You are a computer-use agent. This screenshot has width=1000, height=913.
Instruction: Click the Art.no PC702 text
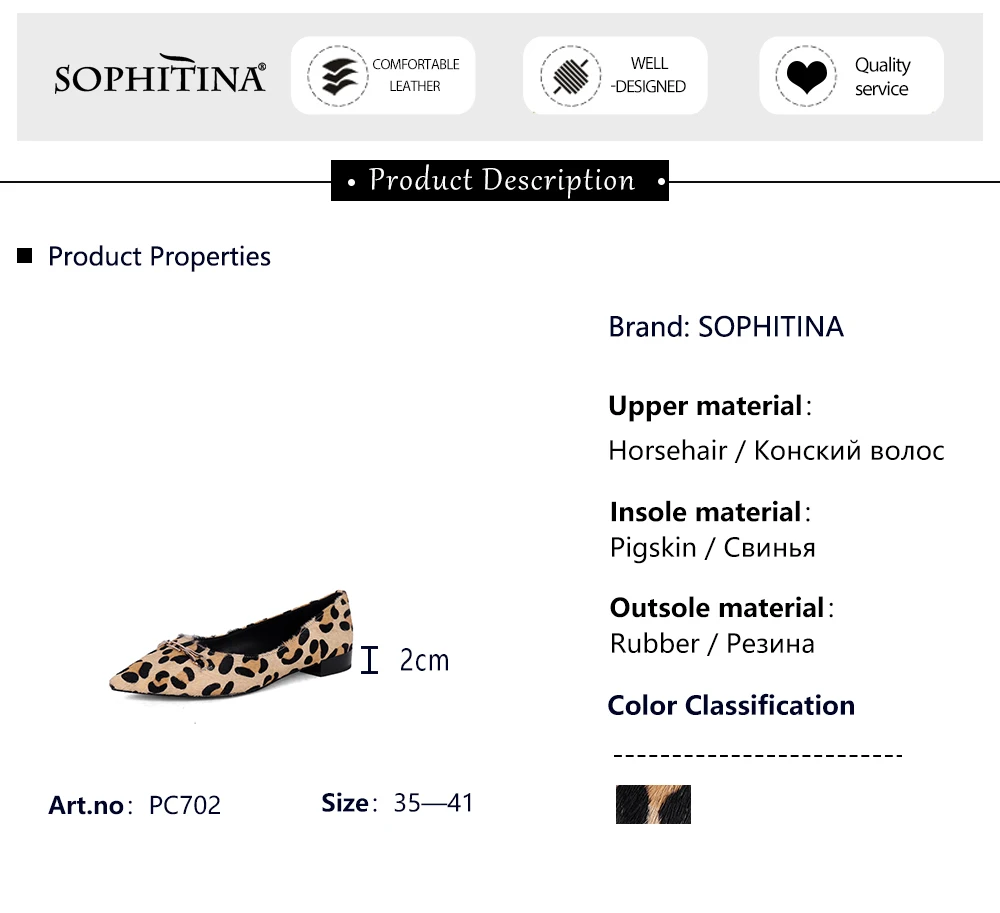135,805
